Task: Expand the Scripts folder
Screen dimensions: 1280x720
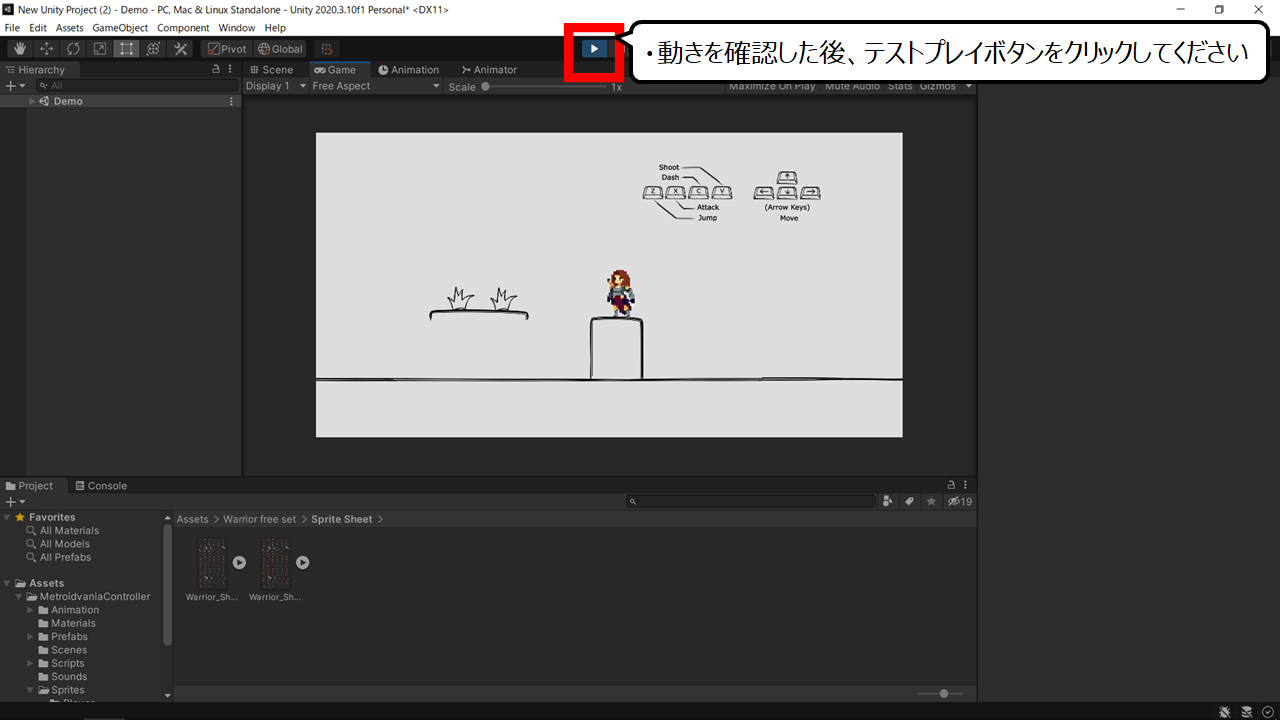Action: (31, 663)
